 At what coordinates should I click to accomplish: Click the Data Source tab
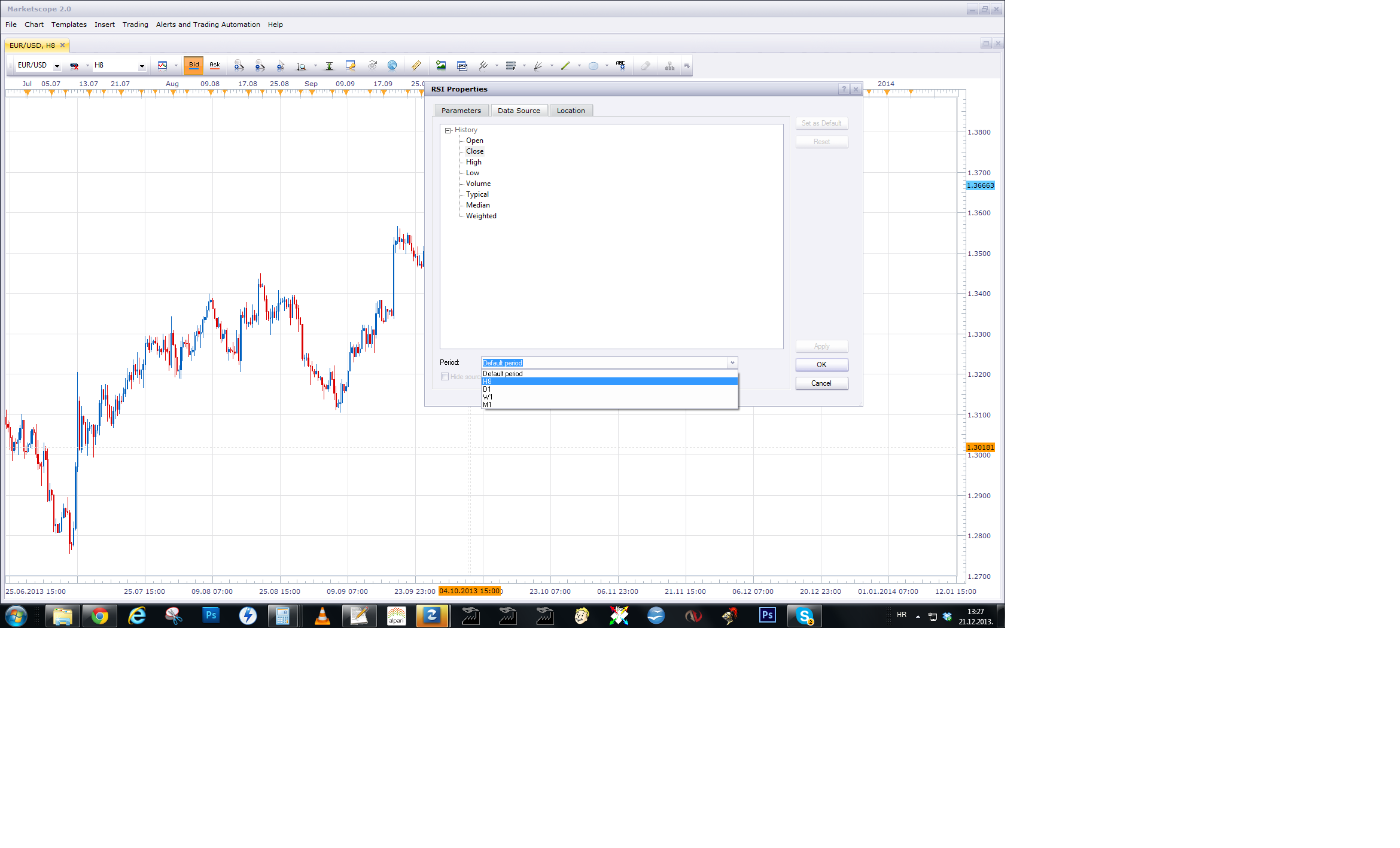[x=519, y=111]
